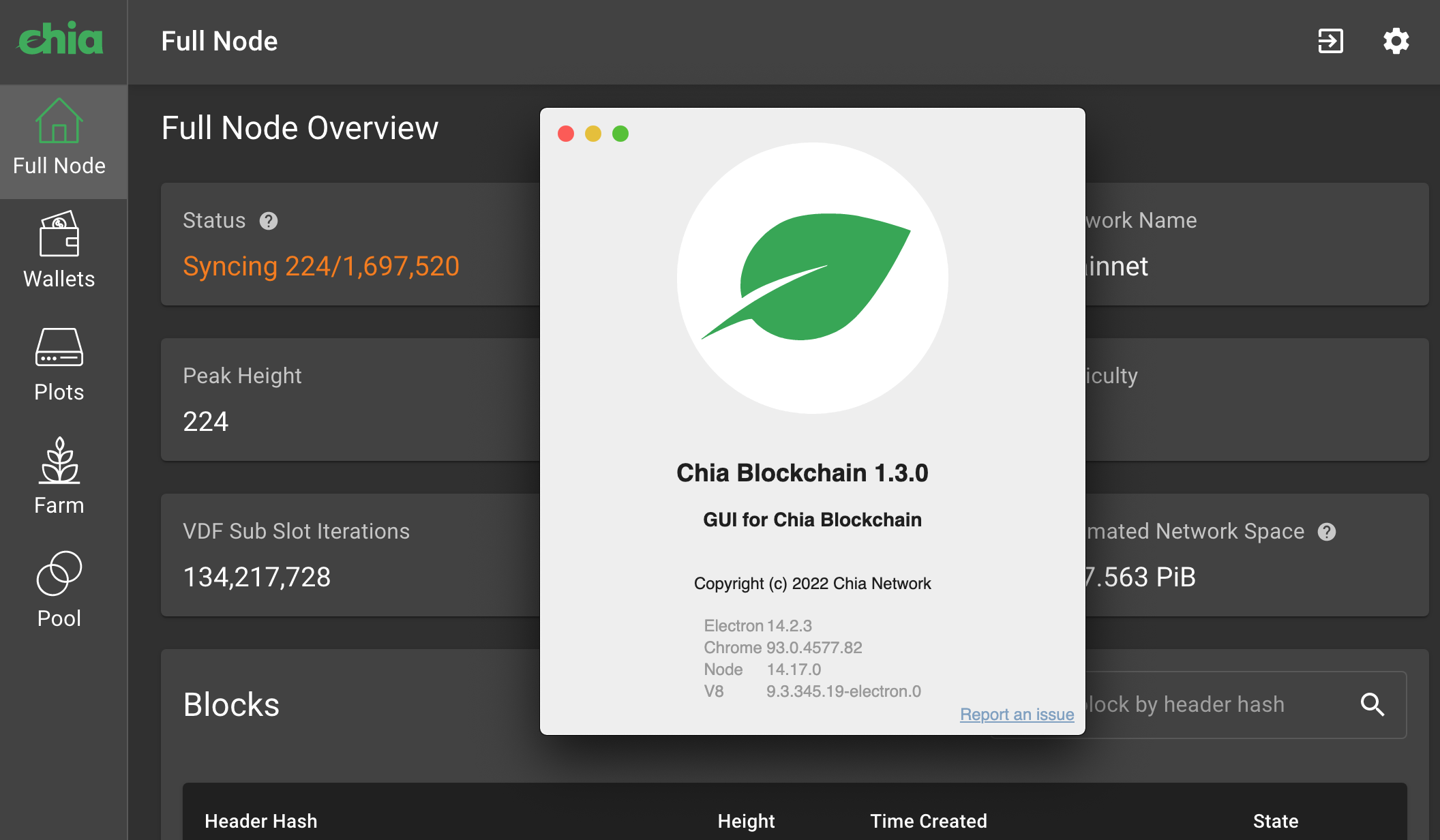Open the Farm sidebar section

(x=59, y=477)
